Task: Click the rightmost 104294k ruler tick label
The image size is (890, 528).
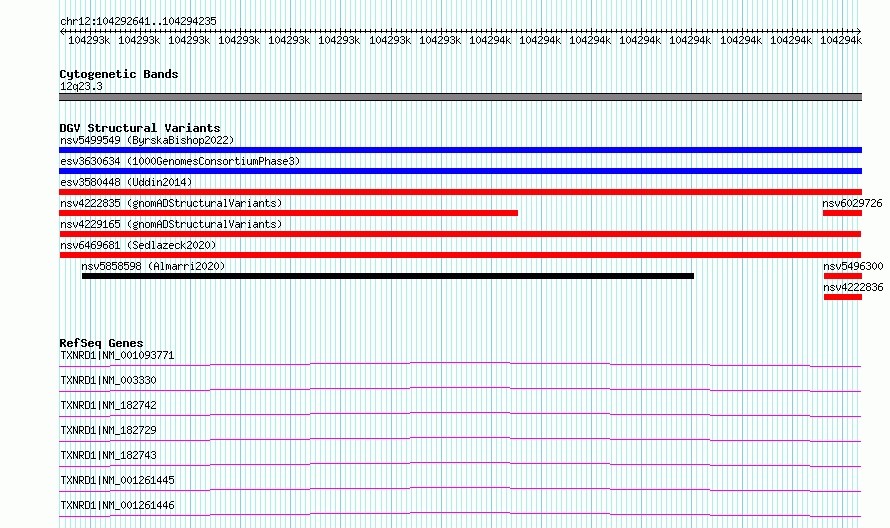Action: click(841, 40)
